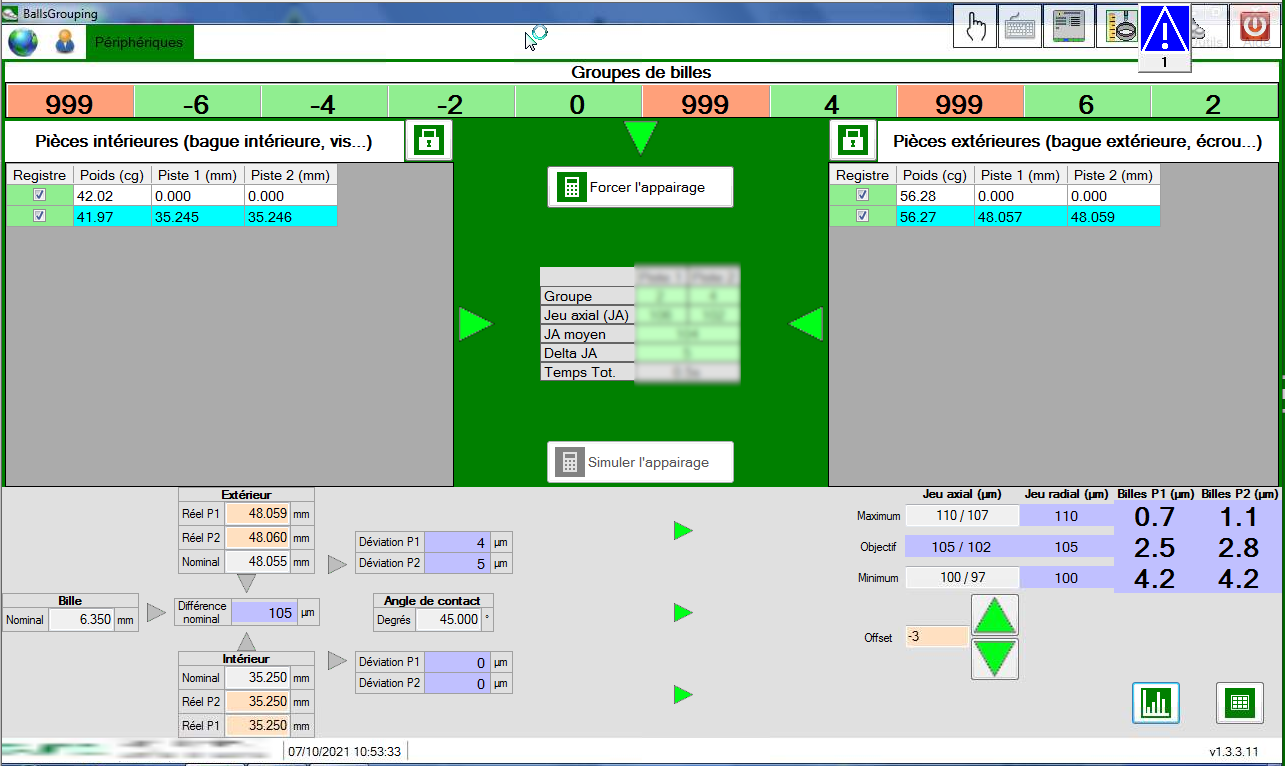This screenshot has width=1285, height=766.
Task: Click the red power shutdown button
Action: (x=1255, y=27)
